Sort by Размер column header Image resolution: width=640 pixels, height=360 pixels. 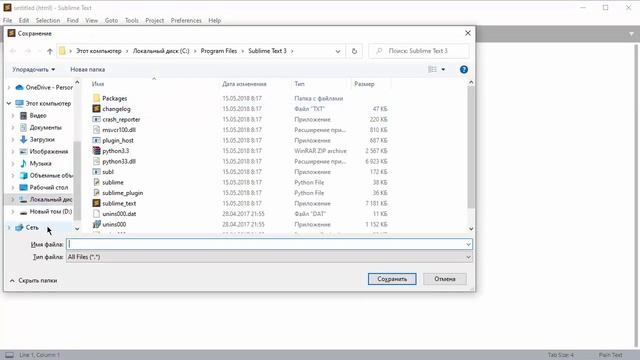[x=364, y=84]
